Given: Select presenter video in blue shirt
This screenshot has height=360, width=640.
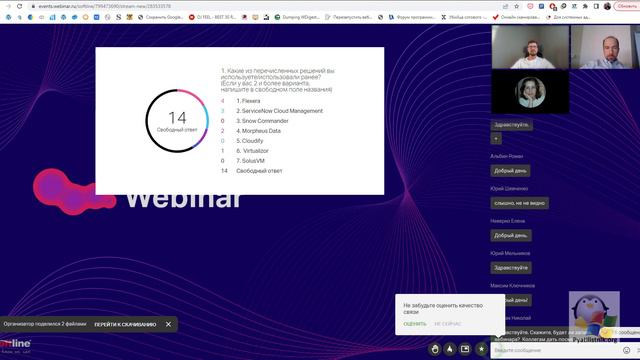Looking at the screenshot, I should 605,47.
